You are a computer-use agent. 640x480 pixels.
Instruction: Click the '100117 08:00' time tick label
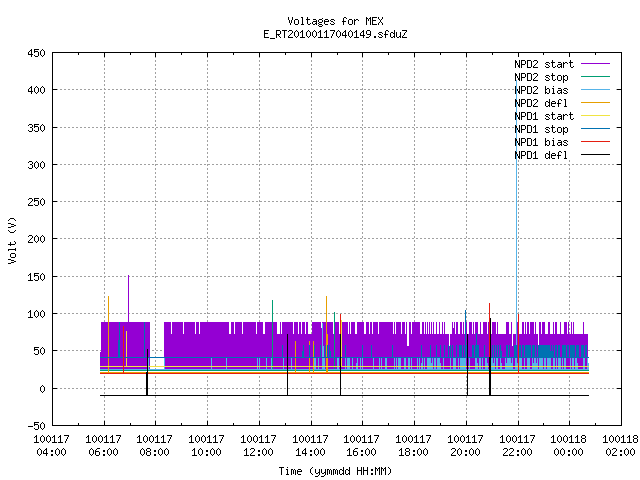point(155,445)
